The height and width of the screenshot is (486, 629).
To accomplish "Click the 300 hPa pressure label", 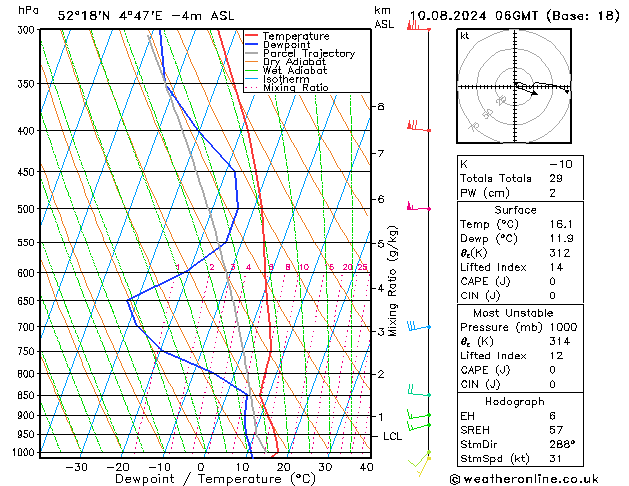I will click(x=28, y=30).
